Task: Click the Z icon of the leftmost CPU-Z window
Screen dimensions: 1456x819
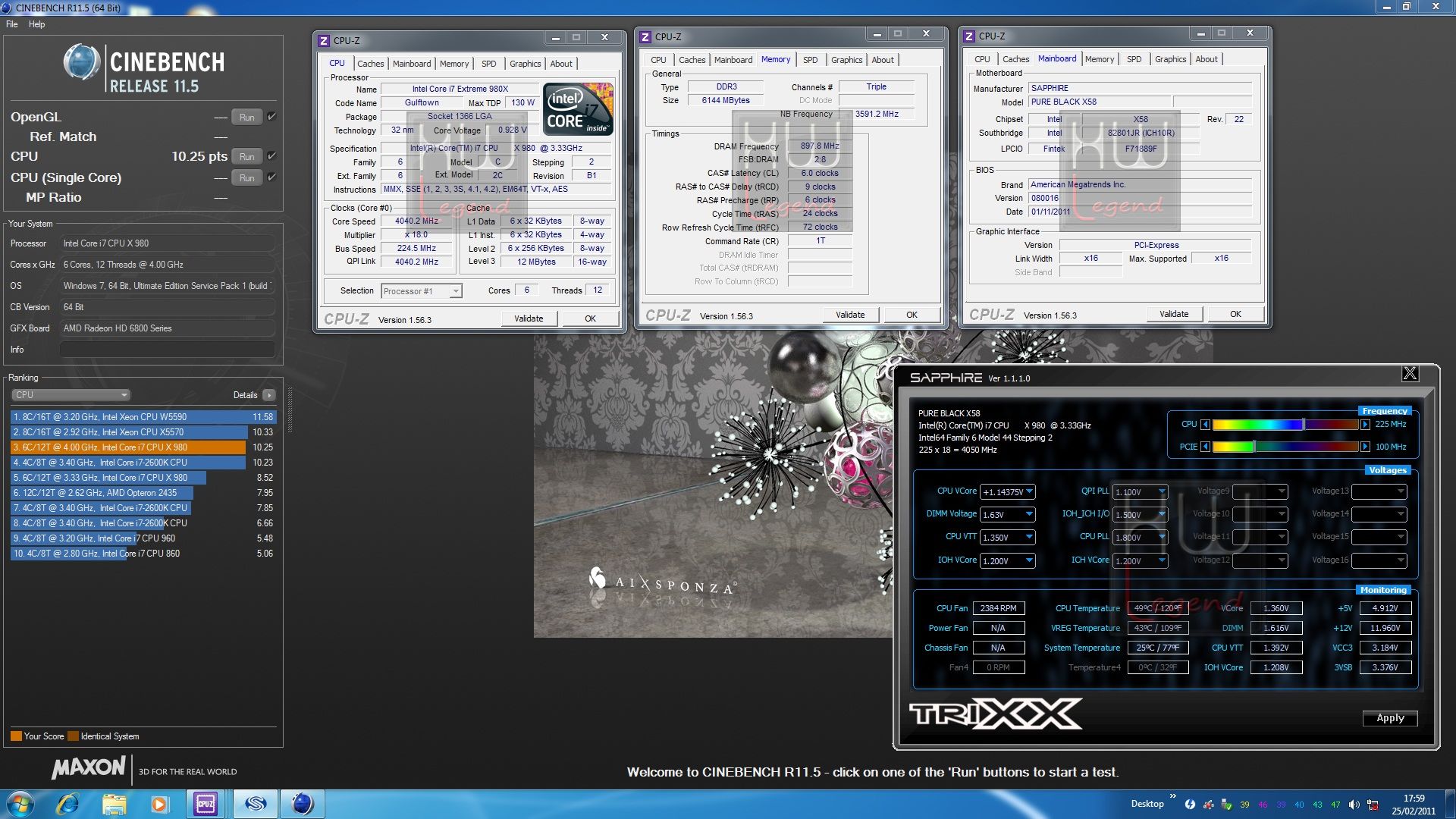Action: 324,40
